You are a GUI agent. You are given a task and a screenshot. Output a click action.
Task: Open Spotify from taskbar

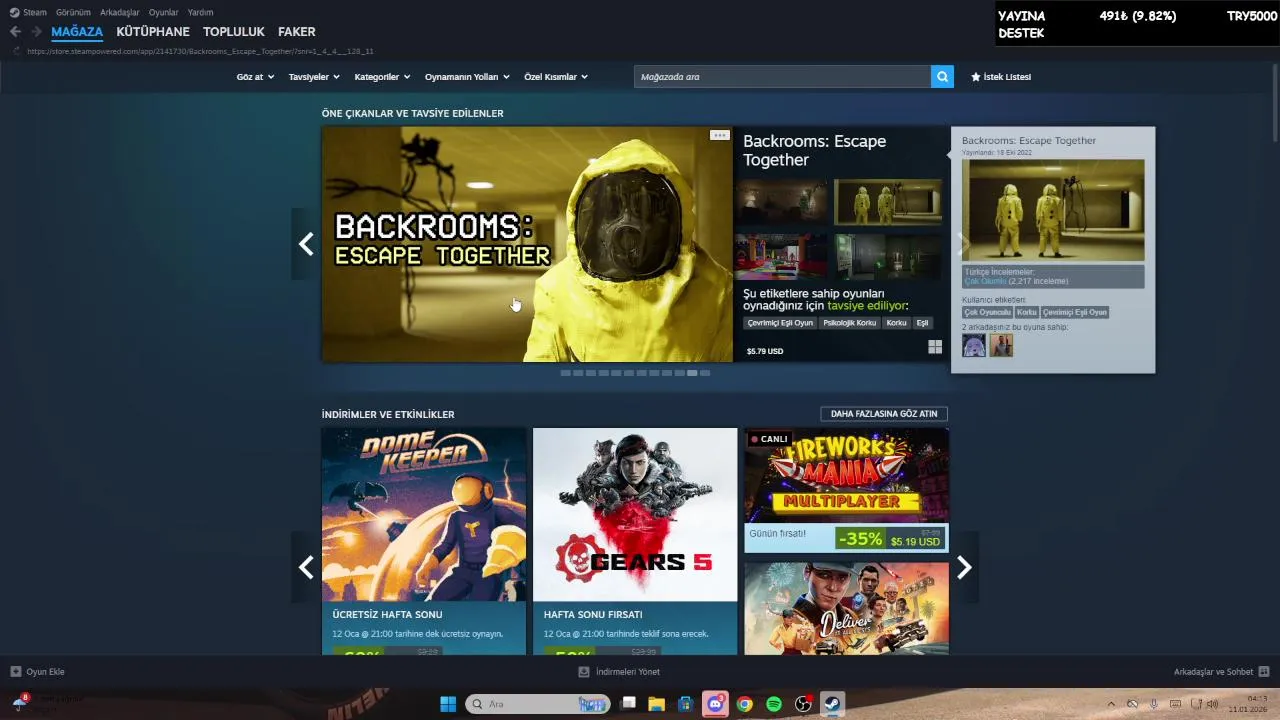point(774,704)
